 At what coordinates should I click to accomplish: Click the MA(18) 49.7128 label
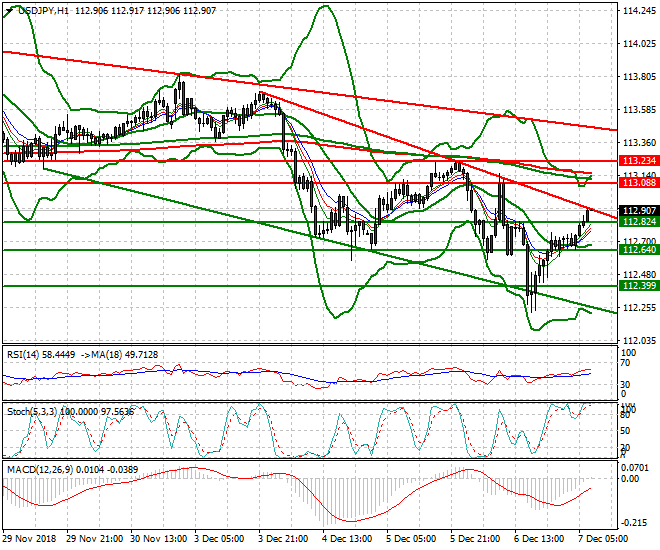pos(125,355)
